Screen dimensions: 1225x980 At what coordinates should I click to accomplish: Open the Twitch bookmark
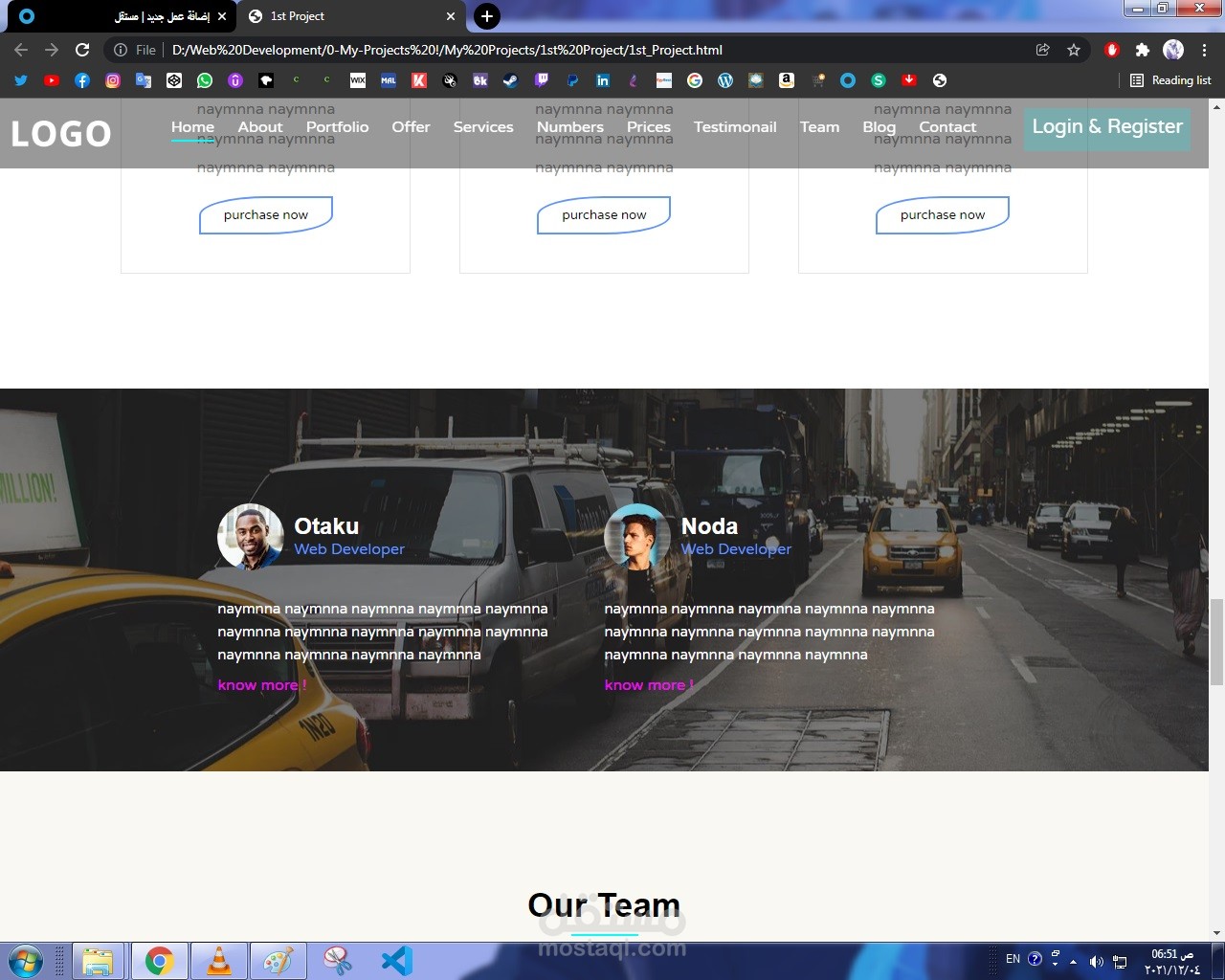point(542,80)
